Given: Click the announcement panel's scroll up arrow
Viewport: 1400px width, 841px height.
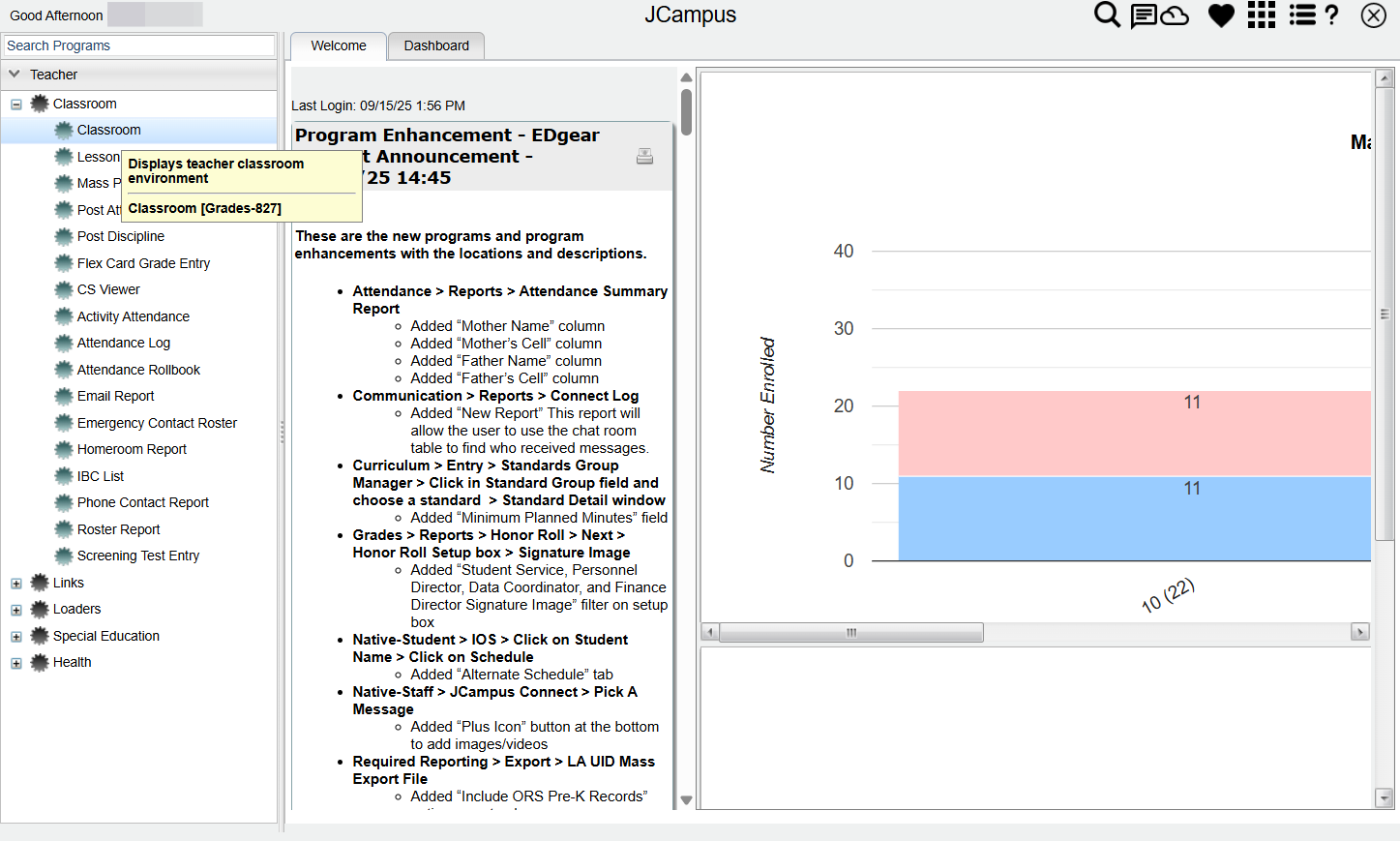Looking at the screenshot, I should [686, 77].
